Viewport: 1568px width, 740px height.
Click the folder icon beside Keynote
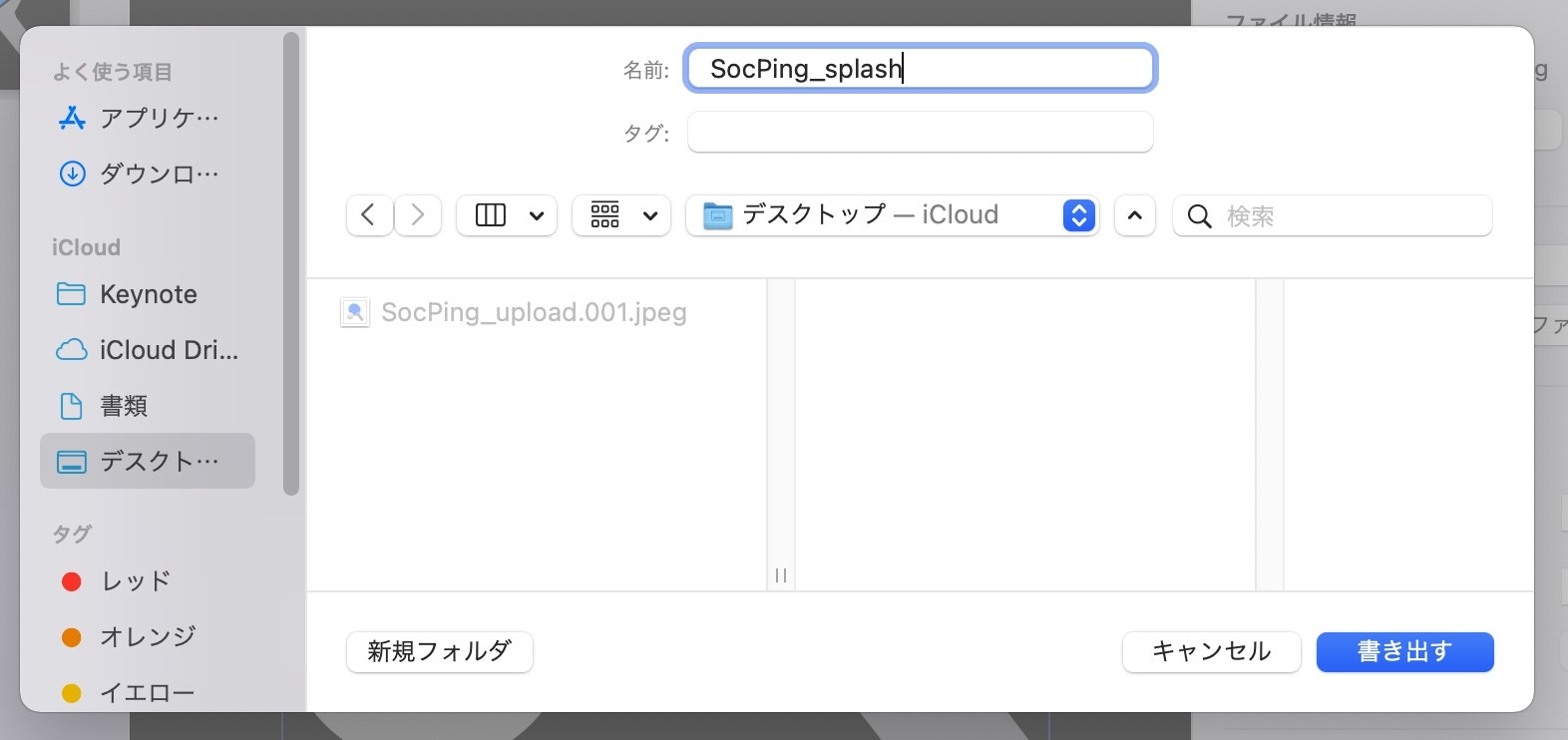(72, 294)
